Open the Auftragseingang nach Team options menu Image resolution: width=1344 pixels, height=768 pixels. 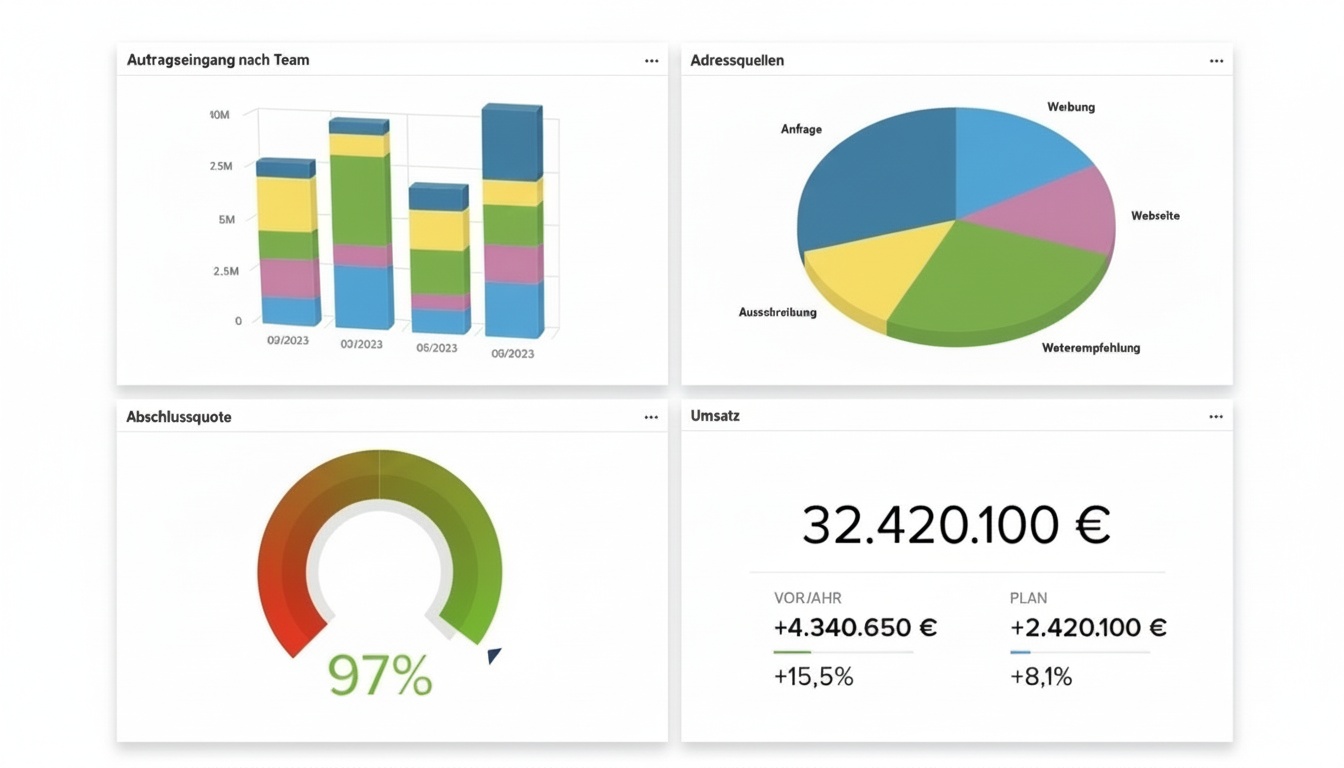tap(651, 60)
